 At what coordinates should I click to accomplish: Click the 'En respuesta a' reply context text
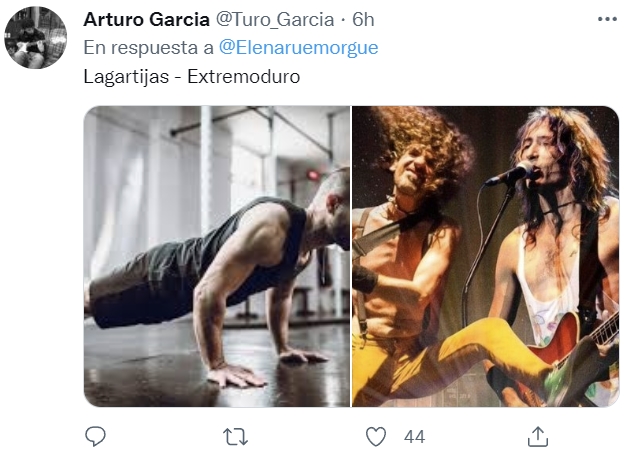click(x=149, y=47)
